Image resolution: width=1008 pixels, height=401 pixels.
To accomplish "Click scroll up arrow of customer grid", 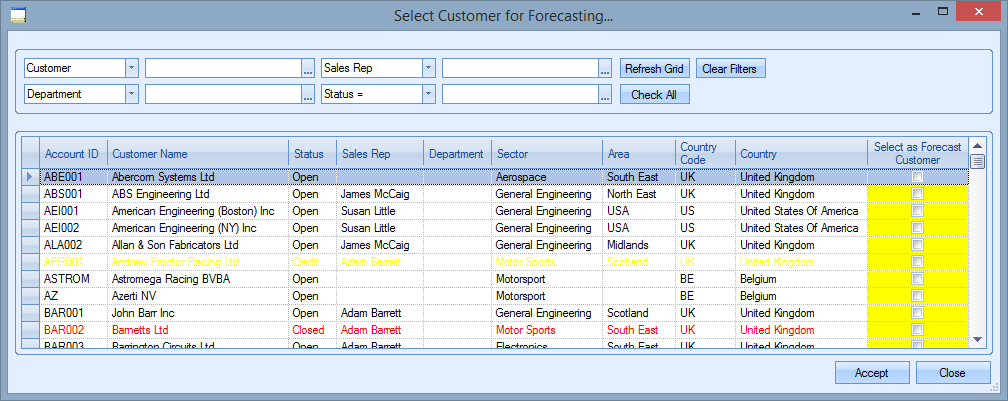I will 978,146.
